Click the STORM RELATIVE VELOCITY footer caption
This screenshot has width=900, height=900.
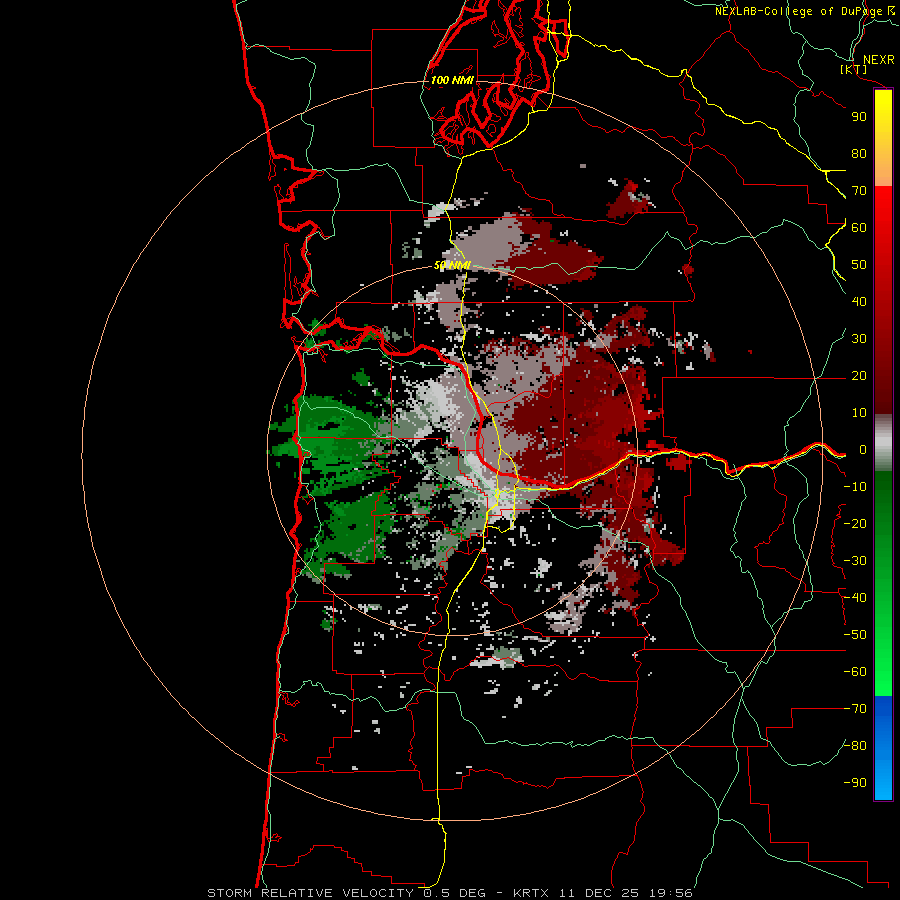coord(449,893)
